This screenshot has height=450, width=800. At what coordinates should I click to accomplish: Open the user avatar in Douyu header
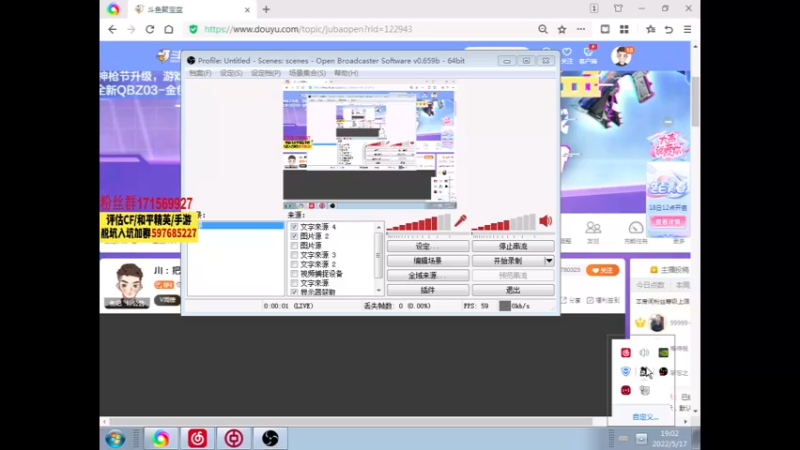click(x=621, y=56)
